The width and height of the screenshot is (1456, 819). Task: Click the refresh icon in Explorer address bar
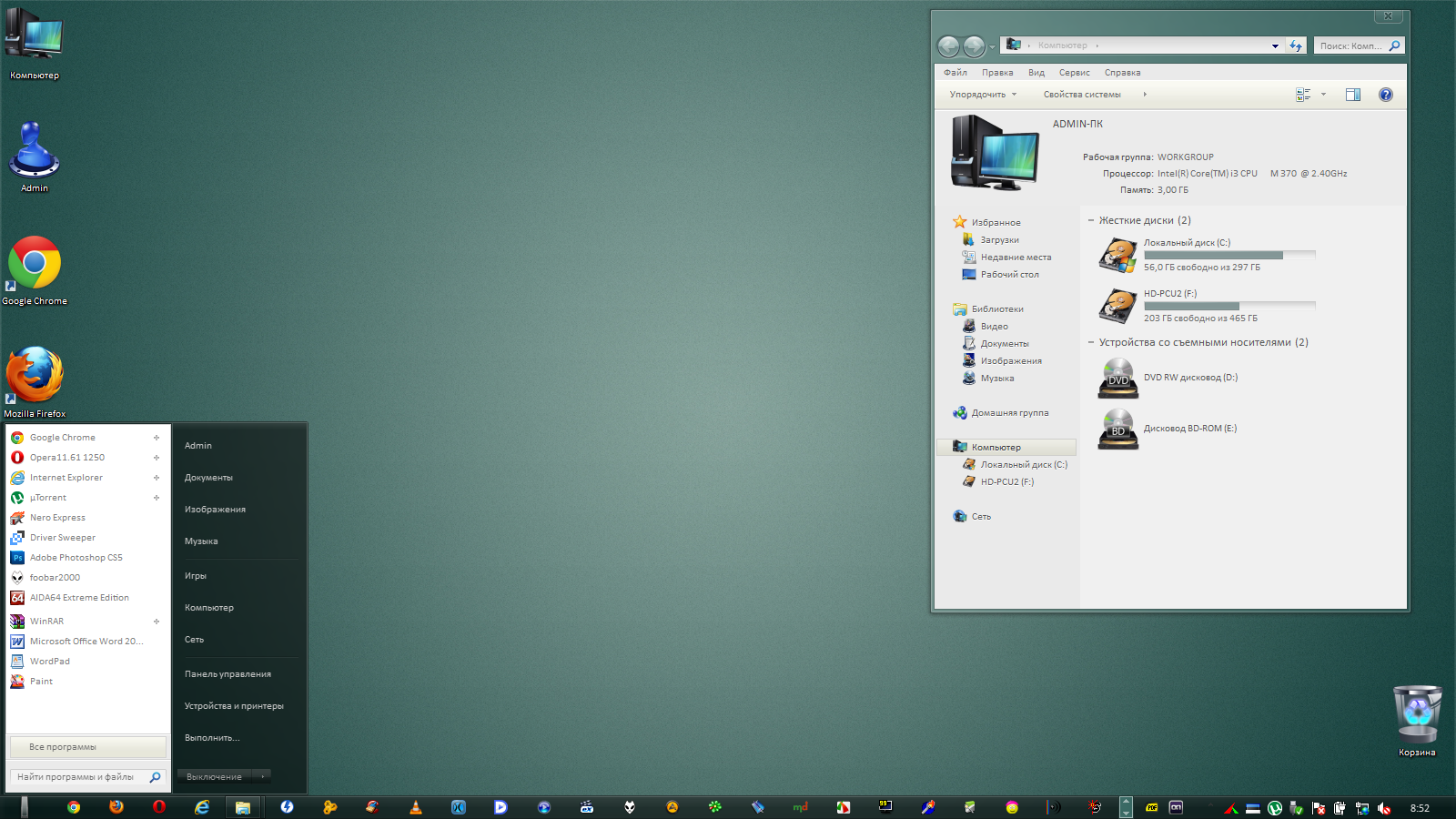click(x=1296, y=45)
